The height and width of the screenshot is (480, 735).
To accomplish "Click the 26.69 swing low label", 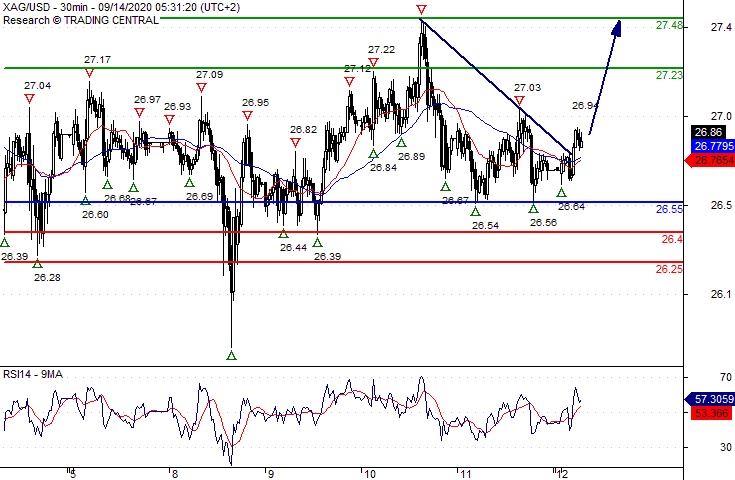I will coord(200,196).
